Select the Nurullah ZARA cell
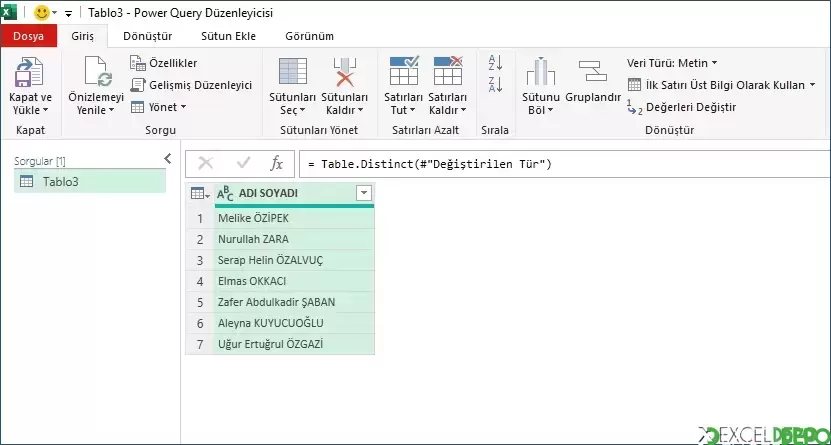This screenshot has height=445, width=831. coord(294,239)
